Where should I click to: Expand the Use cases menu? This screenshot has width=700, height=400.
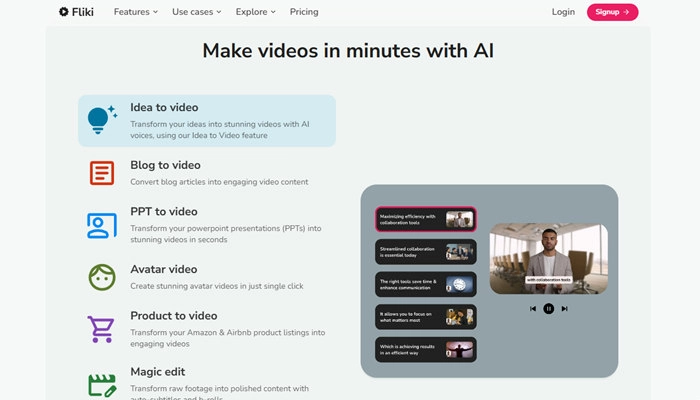[x=196, y=12]
